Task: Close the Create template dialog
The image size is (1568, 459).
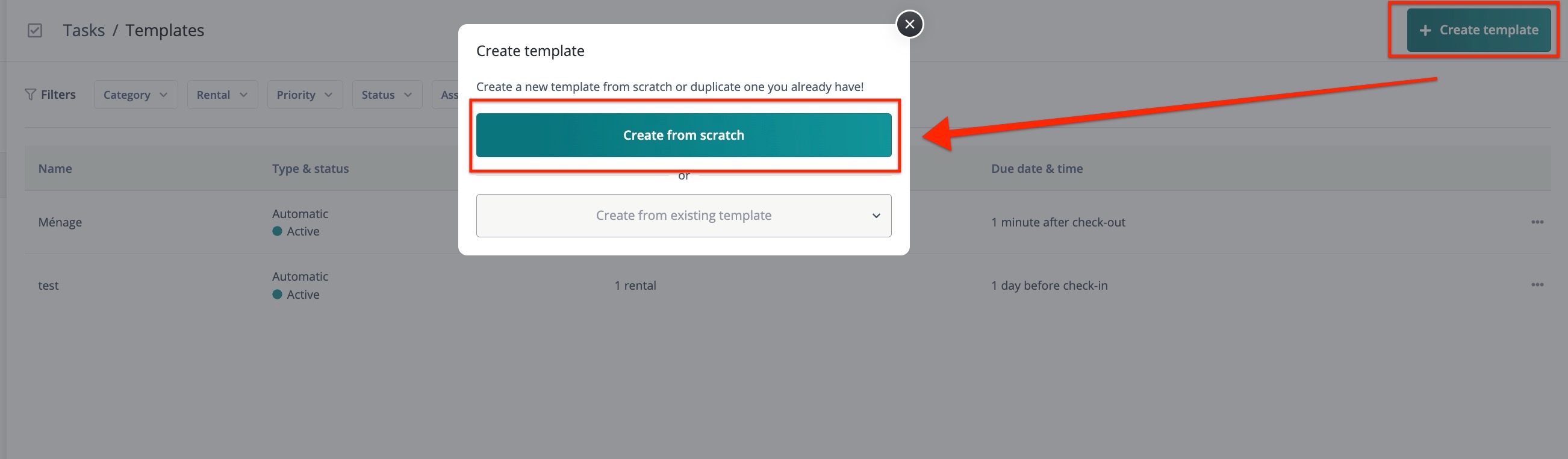Action: click(909, 24)
